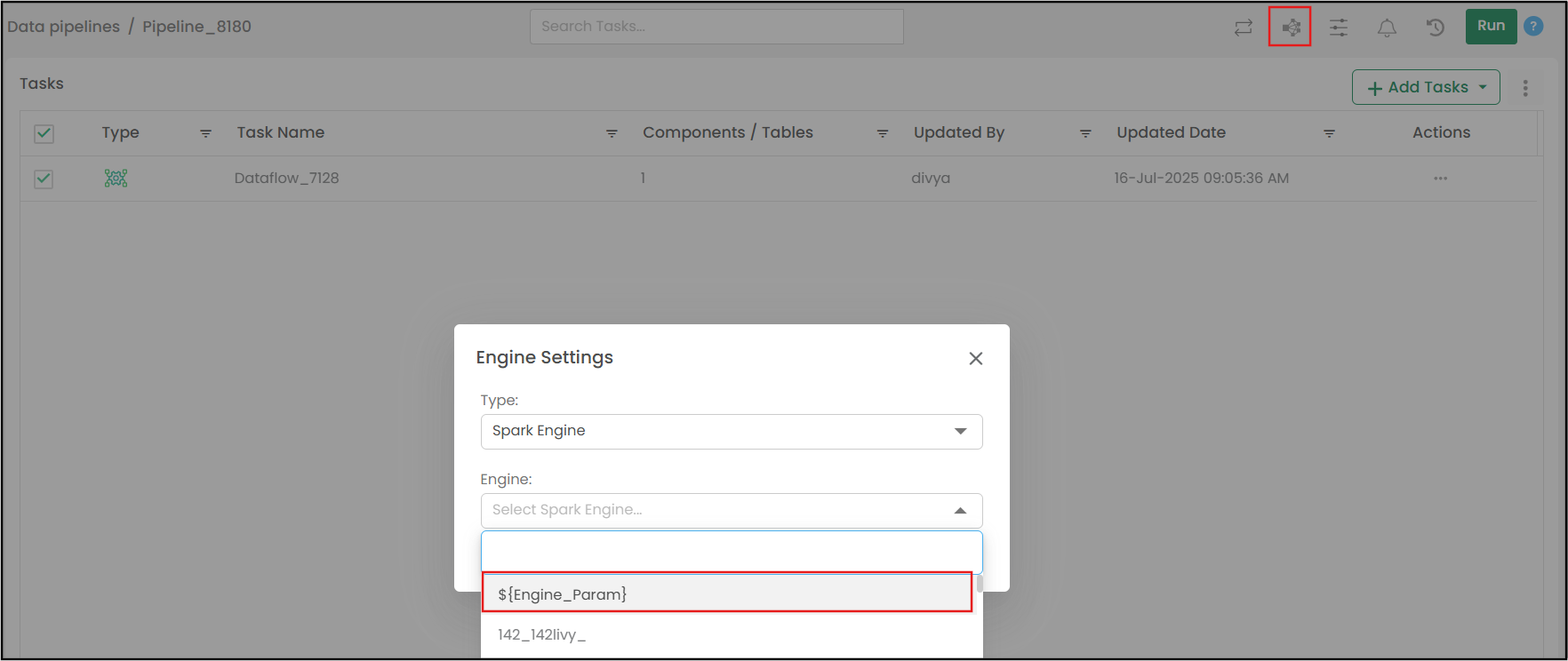Click the Dataflow type icon in the row

116,179
